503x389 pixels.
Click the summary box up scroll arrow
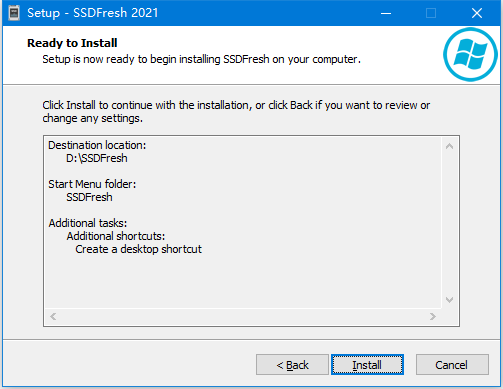tap(449, 146)
